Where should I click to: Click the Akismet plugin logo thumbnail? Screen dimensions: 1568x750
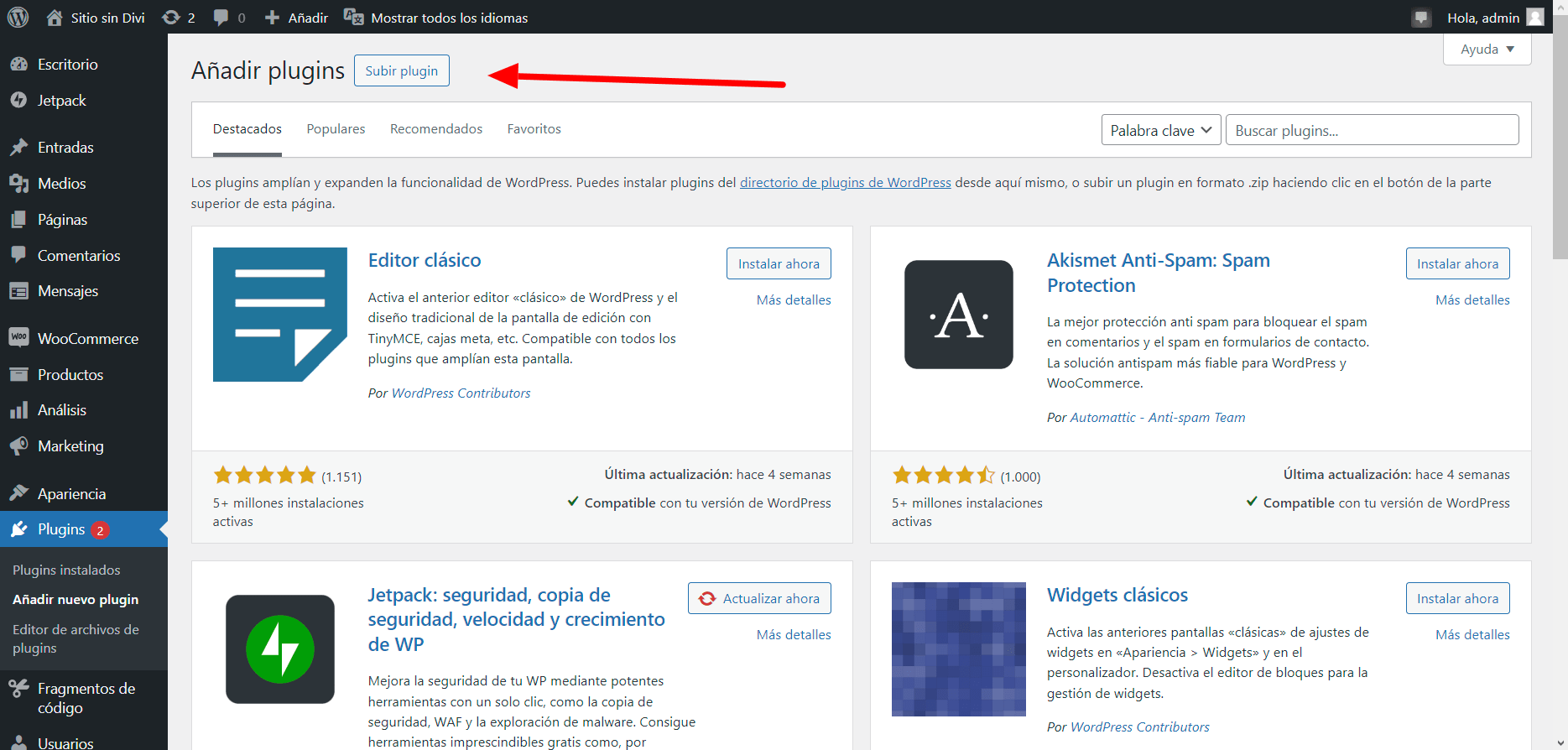pyautogui.click(x=959, y=315)
